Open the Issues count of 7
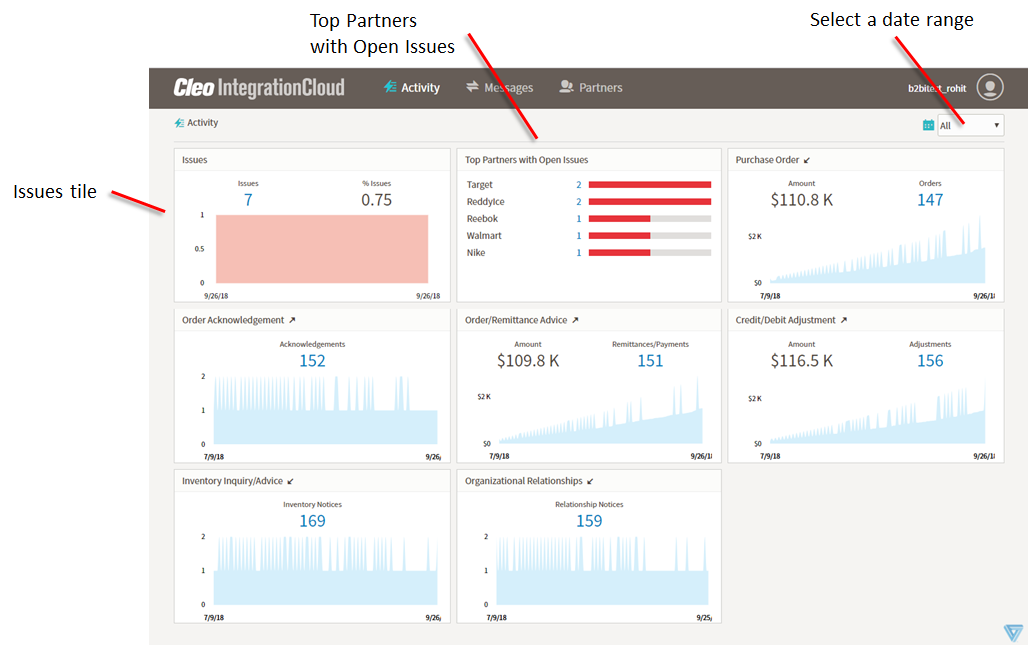 [x=248, y=200]
